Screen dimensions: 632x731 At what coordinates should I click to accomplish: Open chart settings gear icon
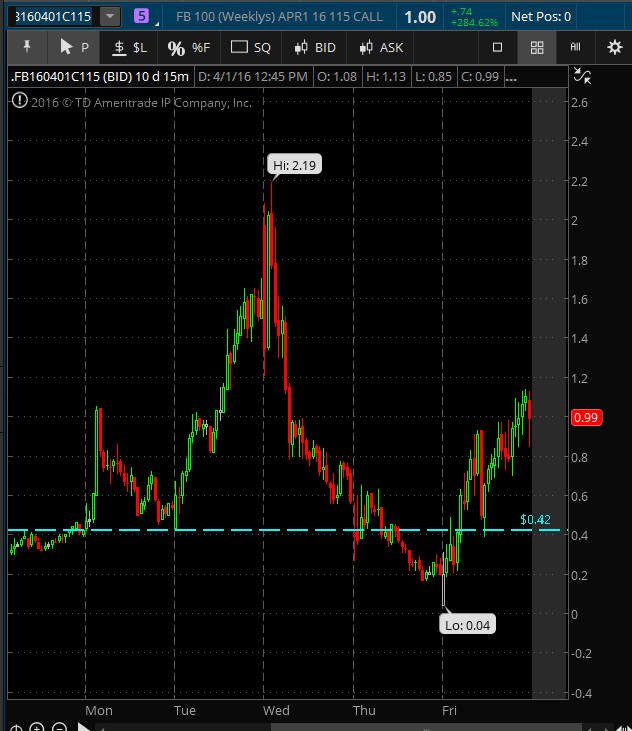(x=614, y=47)
